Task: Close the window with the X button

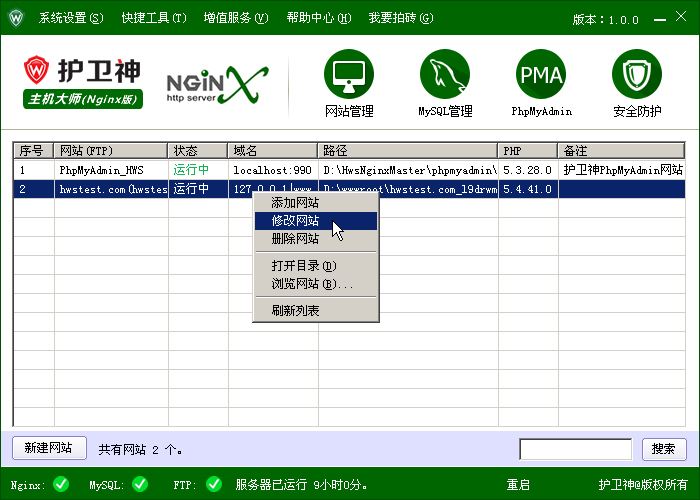Action: click(x=681, y=17)
